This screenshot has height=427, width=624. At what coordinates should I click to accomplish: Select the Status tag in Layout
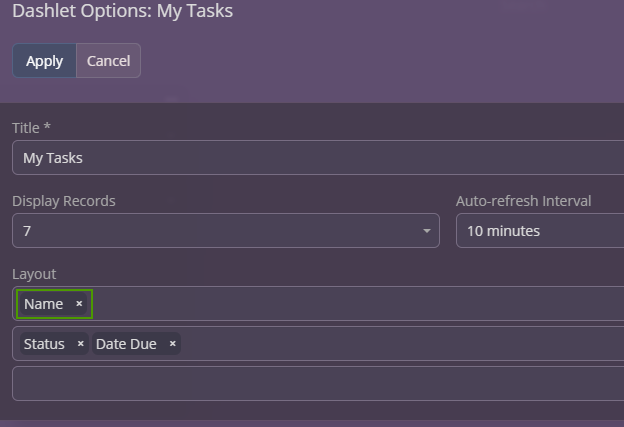(x=44, y=344)
